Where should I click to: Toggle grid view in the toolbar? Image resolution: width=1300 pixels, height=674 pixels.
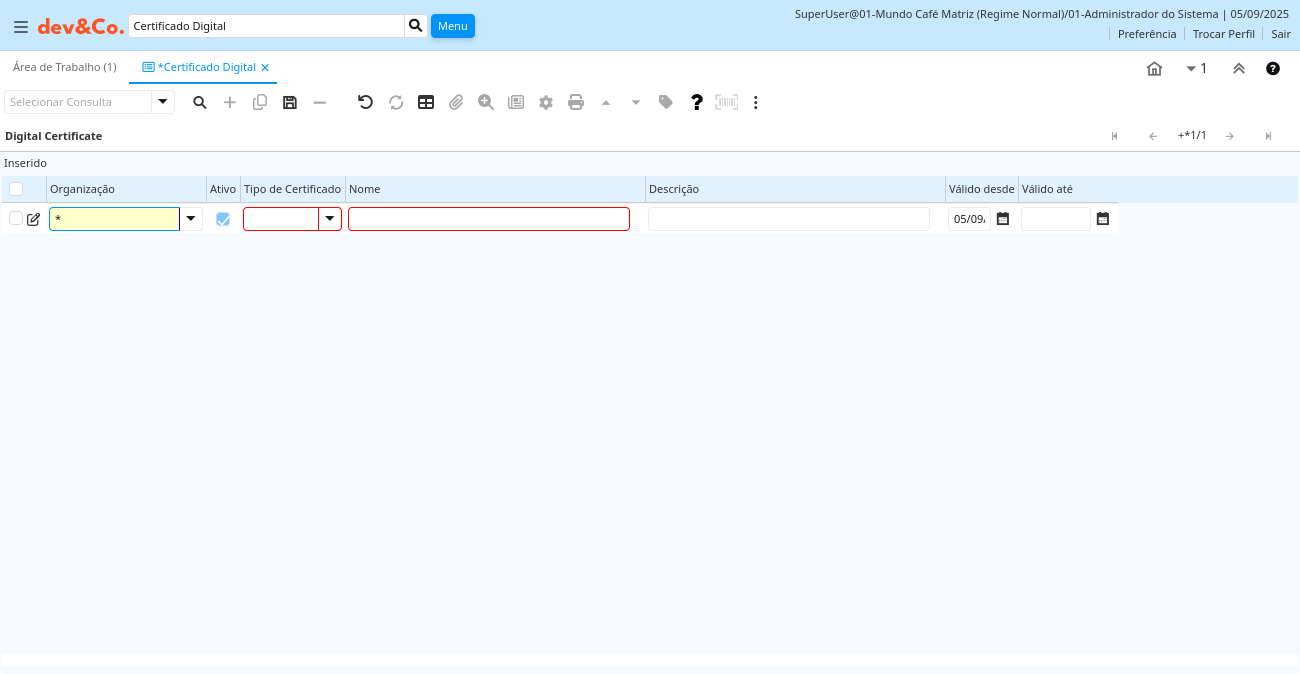tap(426, 102)
